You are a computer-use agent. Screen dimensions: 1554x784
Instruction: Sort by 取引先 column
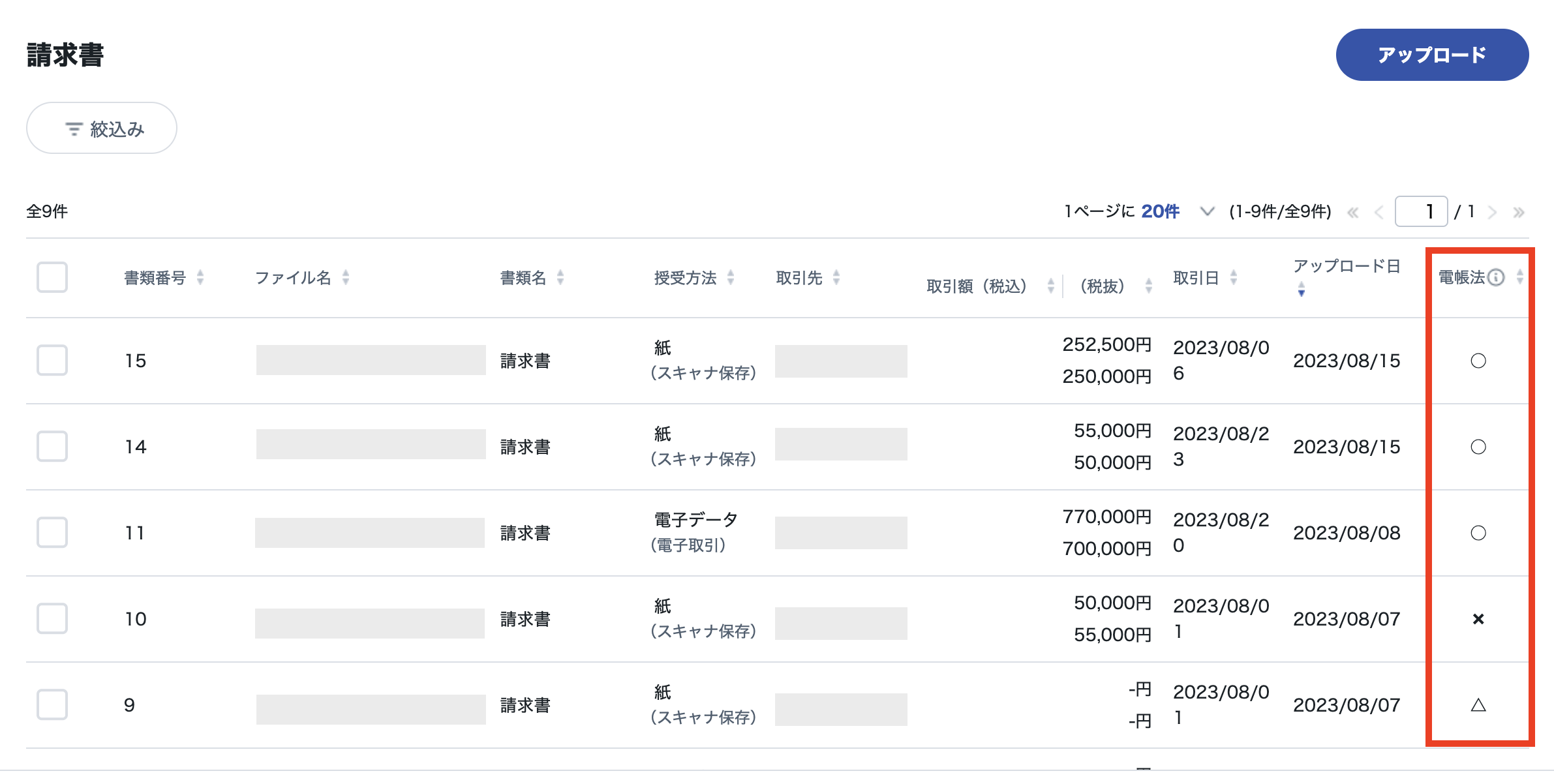coord(836,277)
